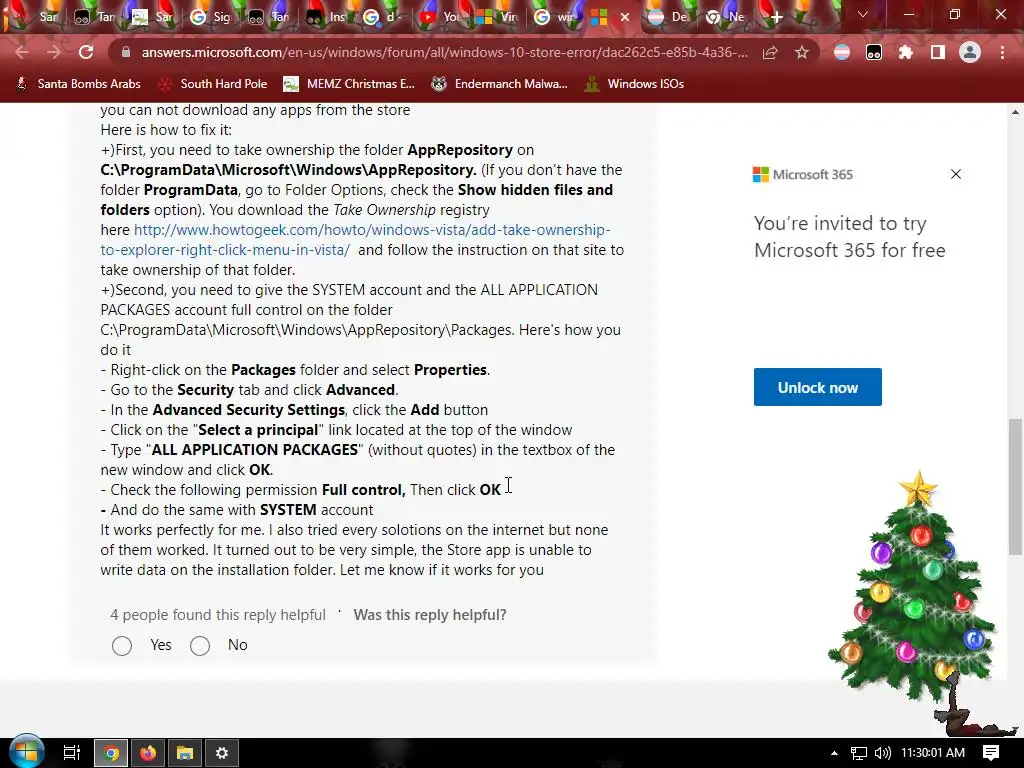Go back with the browser back arrow
The image size is (1024, 768).
point(22,52)
